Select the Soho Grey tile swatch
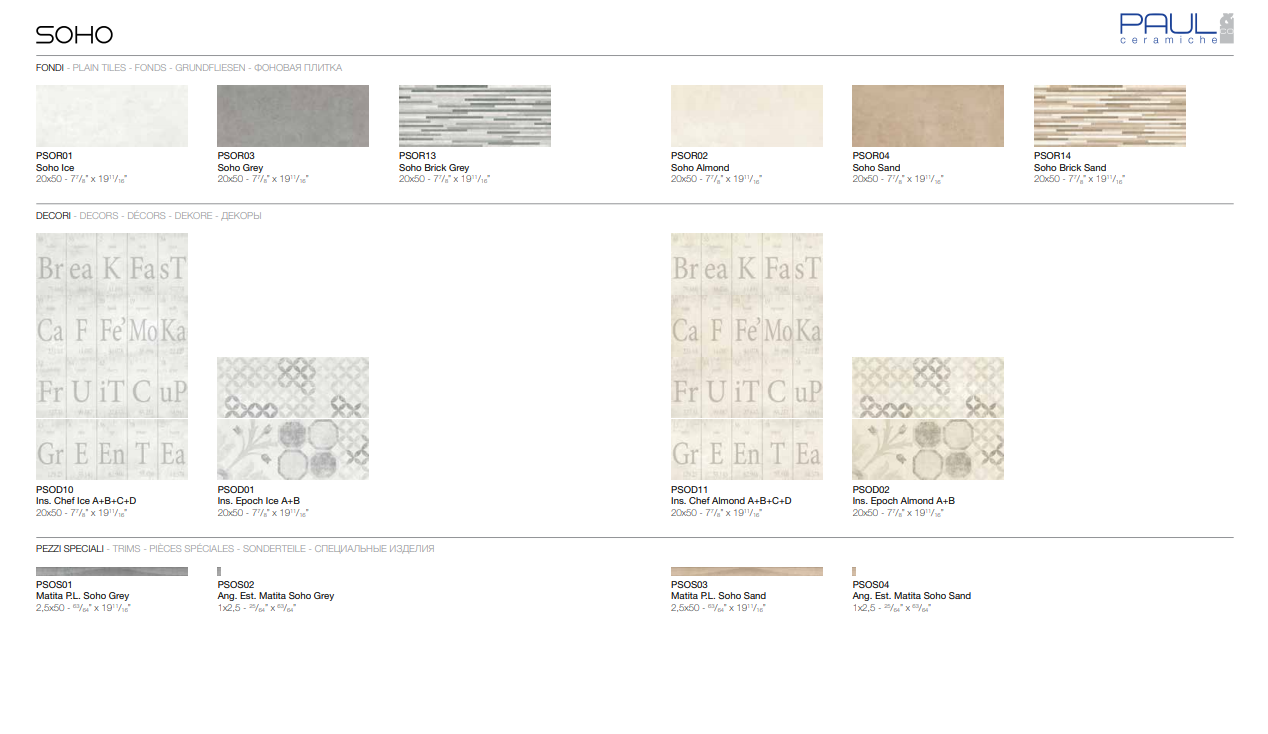The height and width of the screenshot is (734, 1268). [293, 116]
